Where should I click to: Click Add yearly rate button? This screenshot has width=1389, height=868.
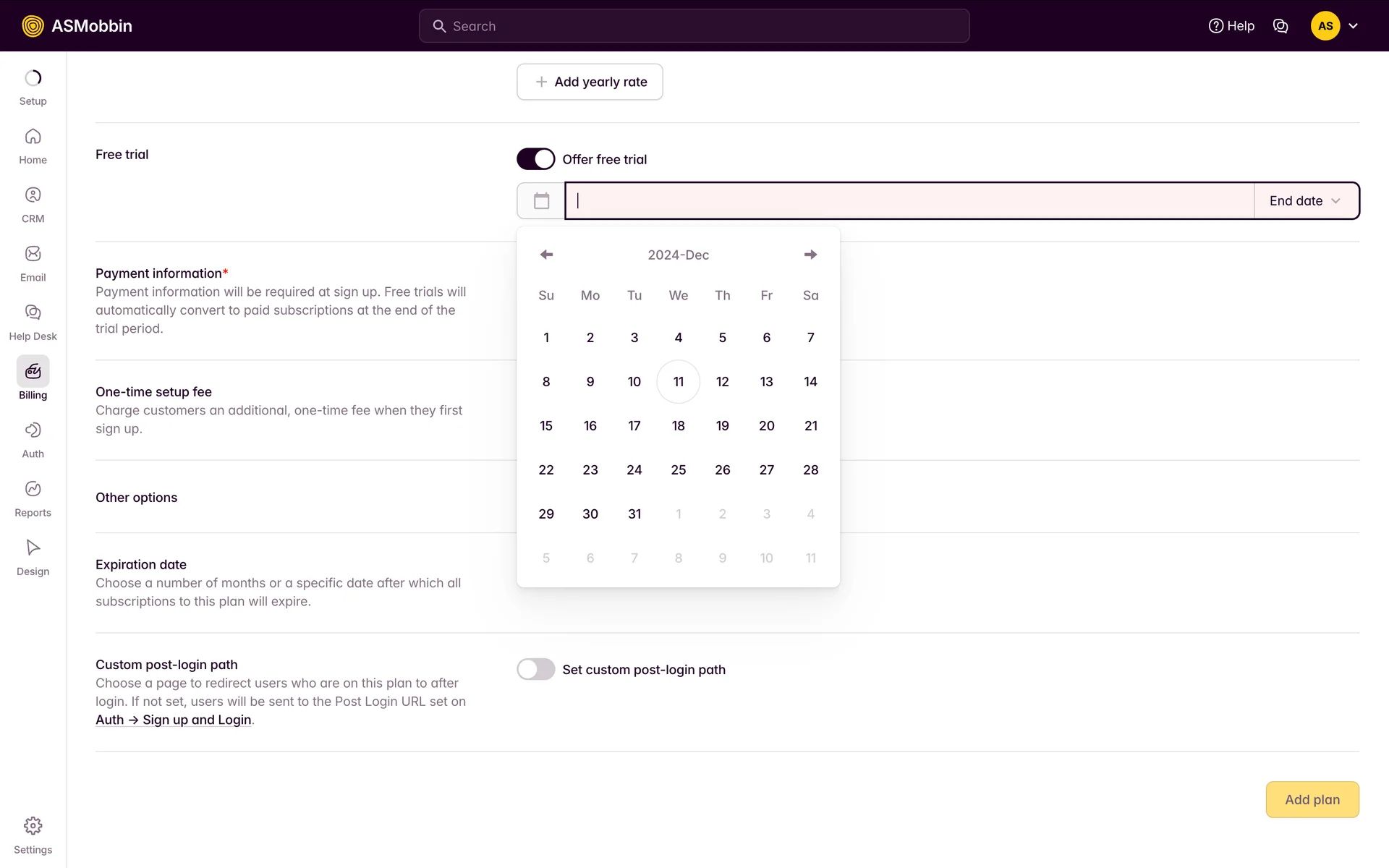pos(590,82)
